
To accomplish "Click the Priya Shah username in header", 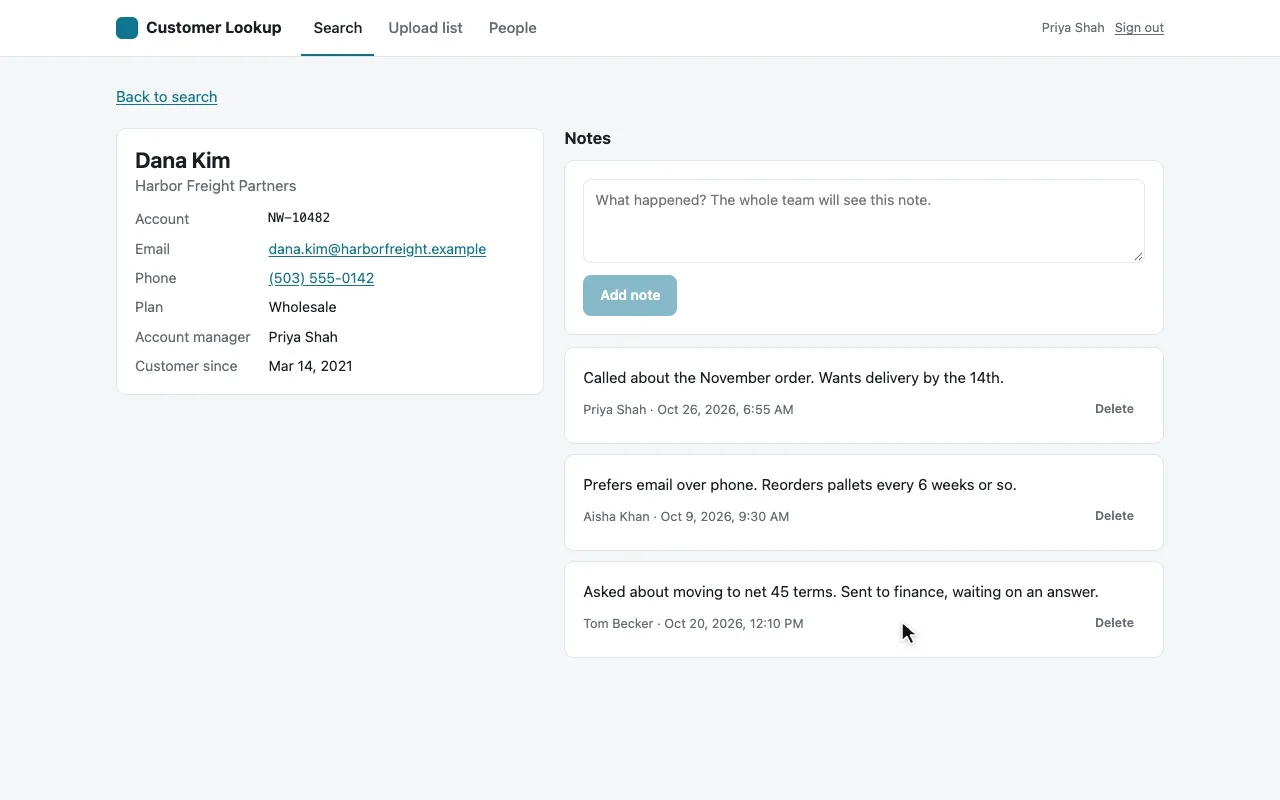I will click(x=1073, y=28).
